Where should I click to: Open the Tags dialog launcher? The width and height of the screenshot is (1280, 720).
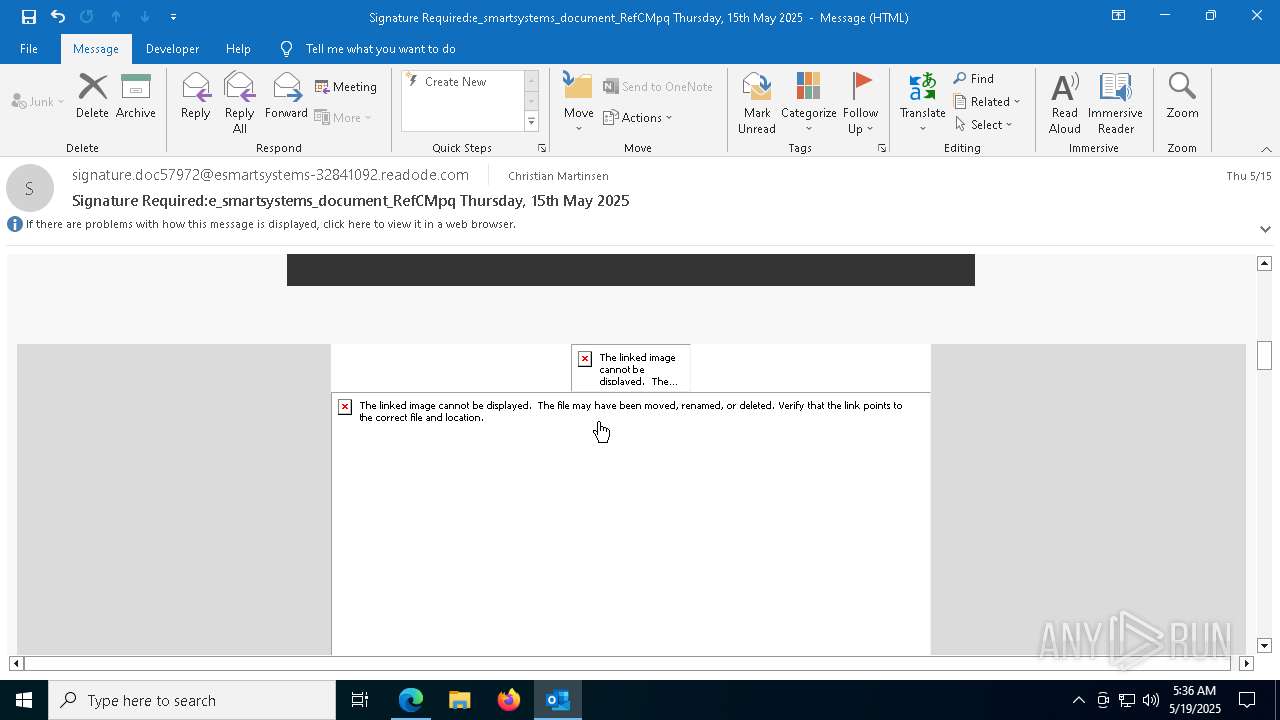point(882,148)
